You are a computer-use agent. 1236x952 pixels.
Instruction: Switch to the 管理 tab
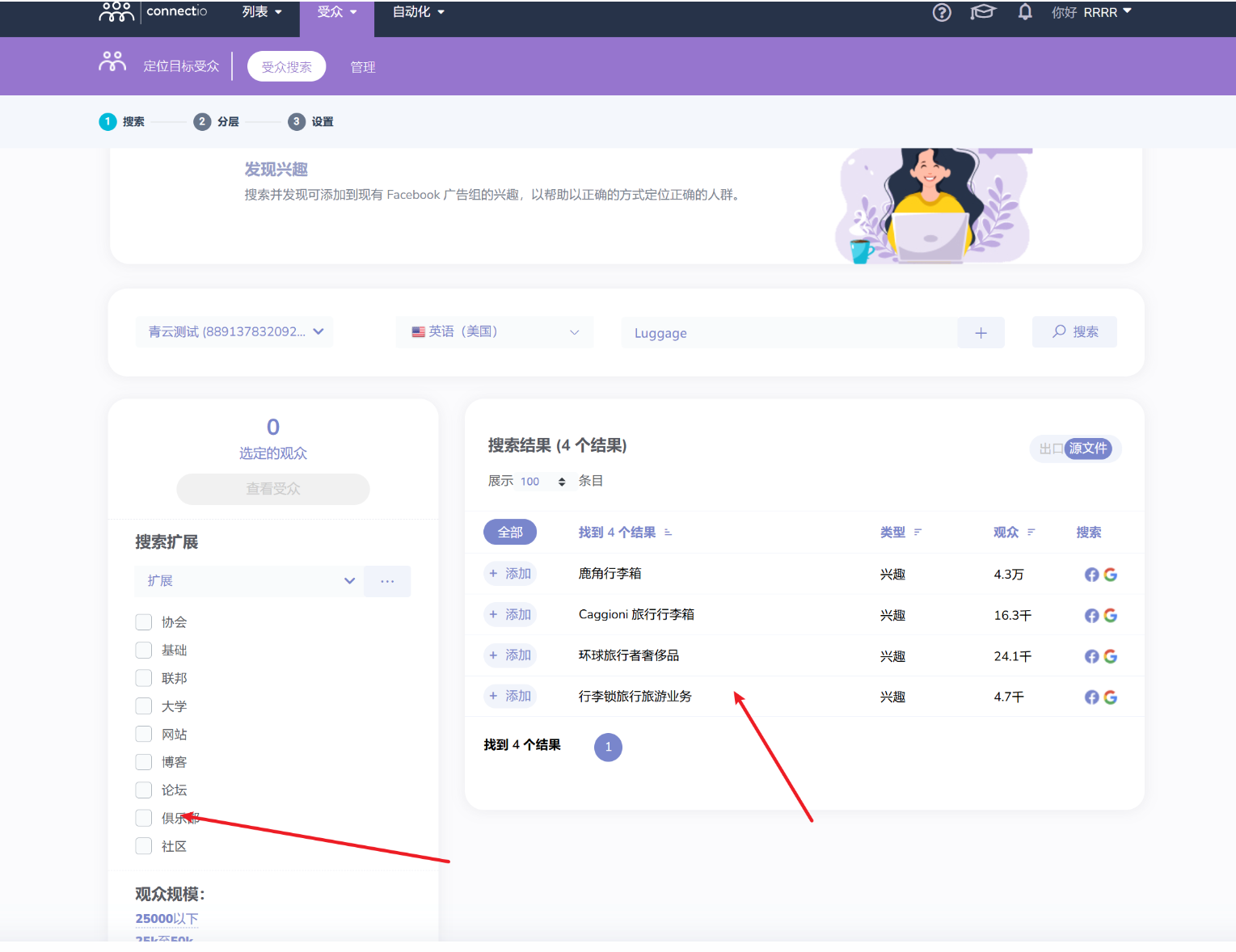coord(362,67)
